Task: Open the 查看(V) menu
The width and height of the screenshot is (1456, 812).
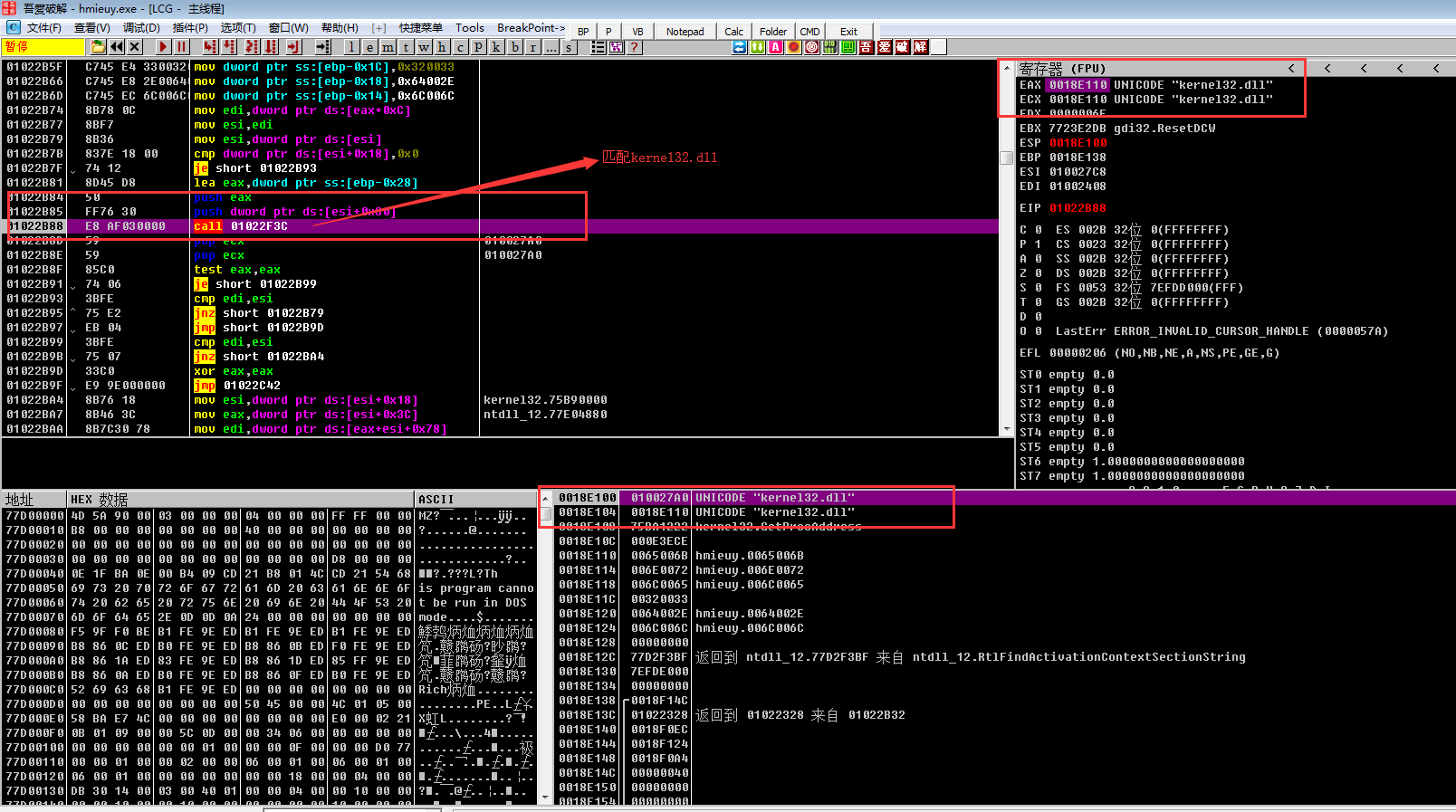Action: point(91,28)
